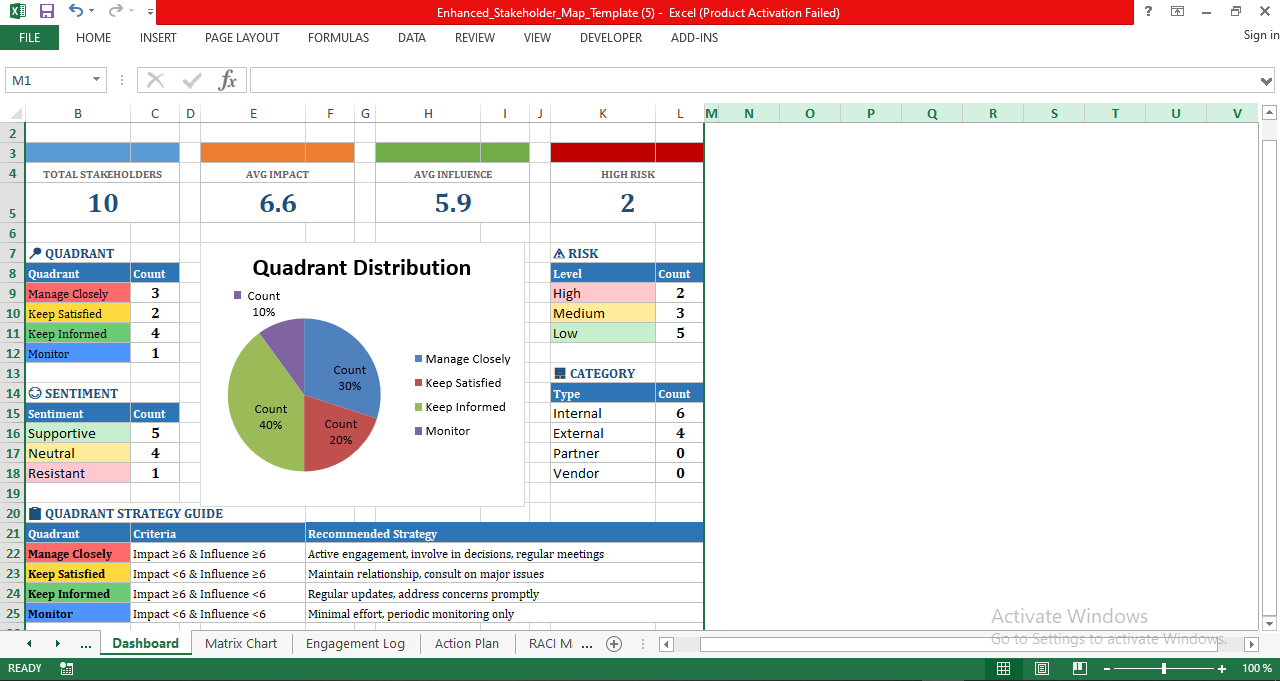The image size is (1280, 681).
Task: Open the VIEW ribbon tab
Action: tap(537, 38)
